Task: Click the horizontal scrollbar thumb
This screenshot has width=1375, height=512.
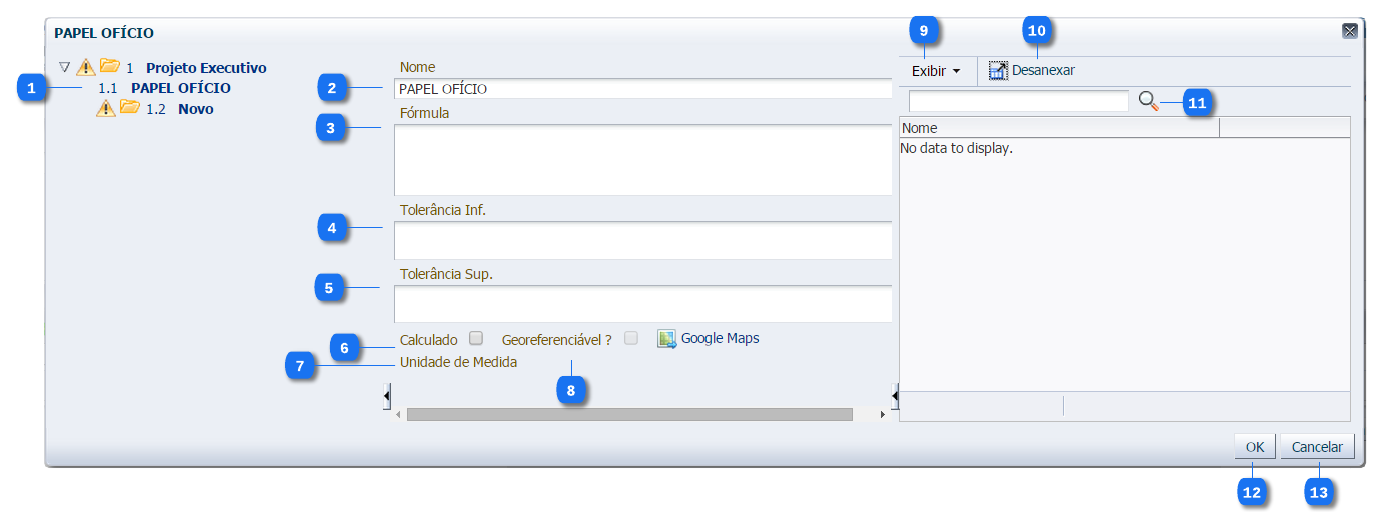Action: [x=629, y=414]
